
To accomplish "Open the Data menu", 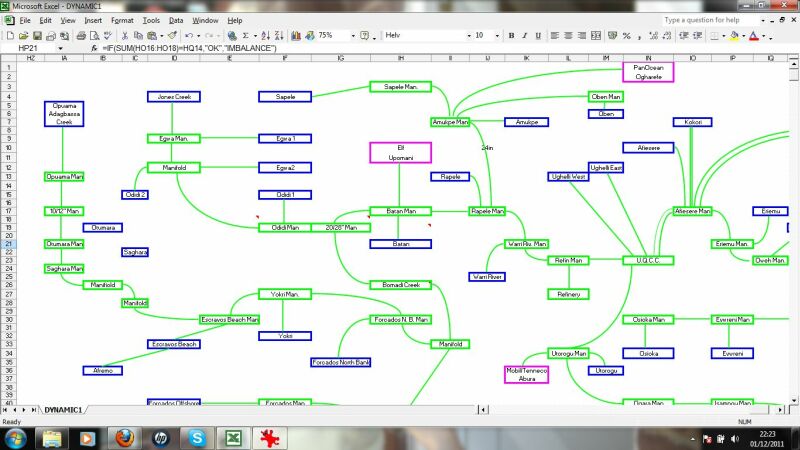I will pyautogui.click(x=176, y=20).
